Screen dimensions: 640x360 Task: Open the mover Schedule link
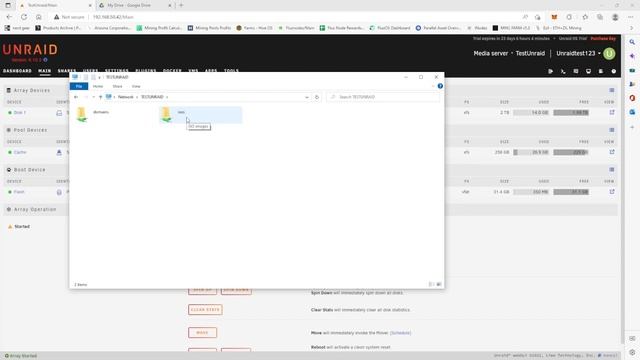tap(400, 333)
